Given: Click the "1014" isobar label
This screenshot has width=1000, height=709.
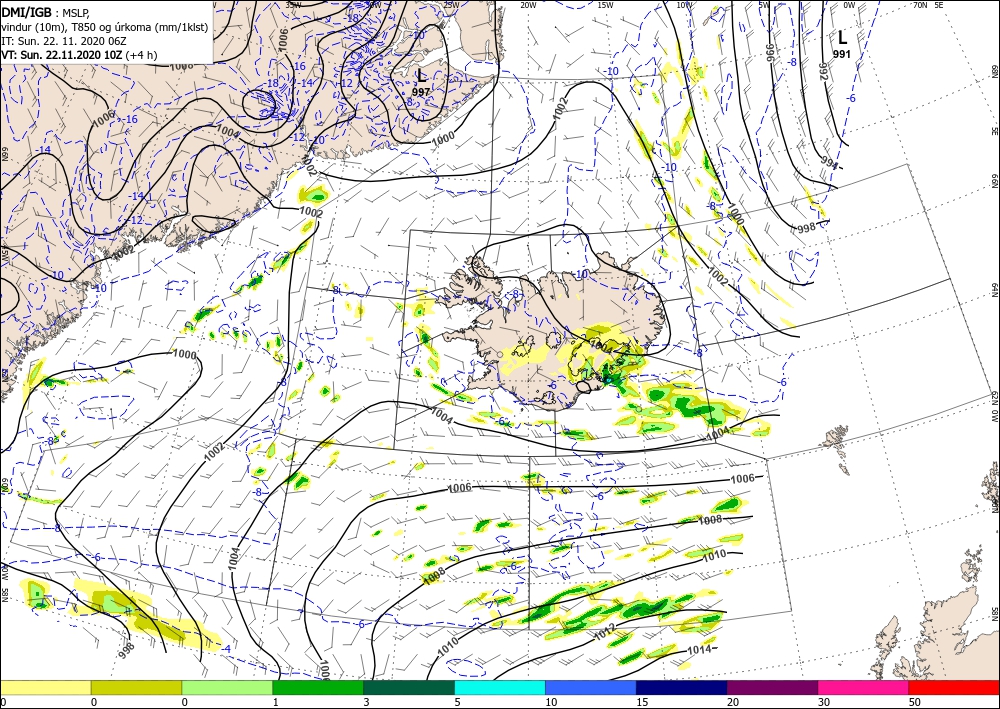Looking at the screenshot, I should 699,650.
